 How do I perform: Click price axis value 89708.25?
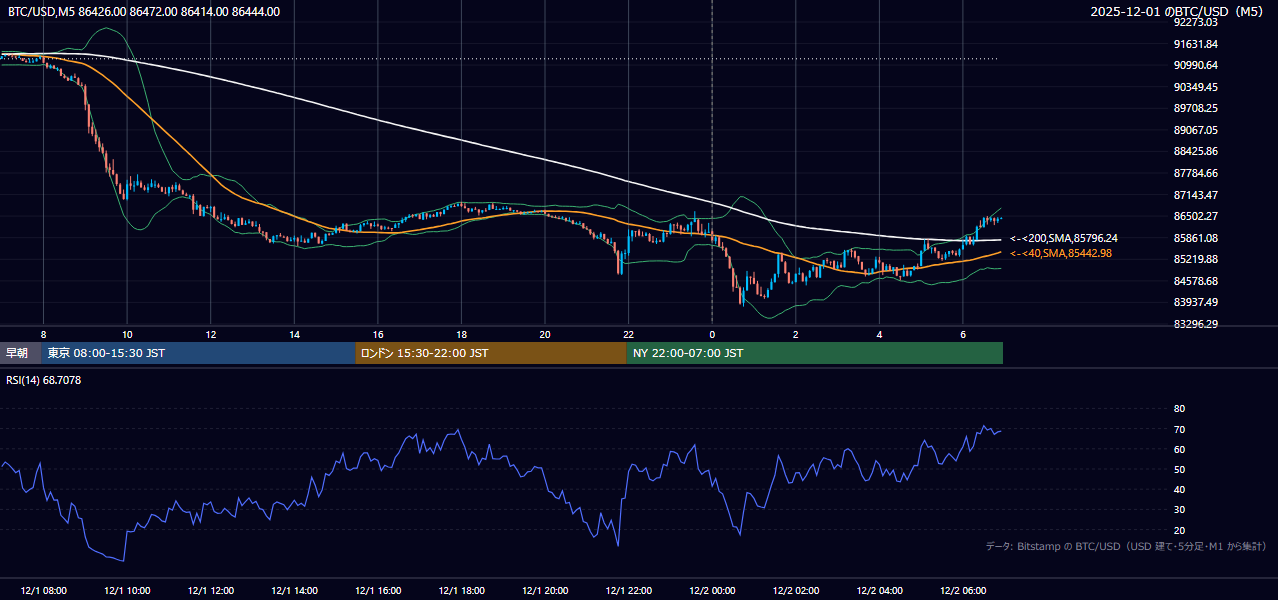1195,108
